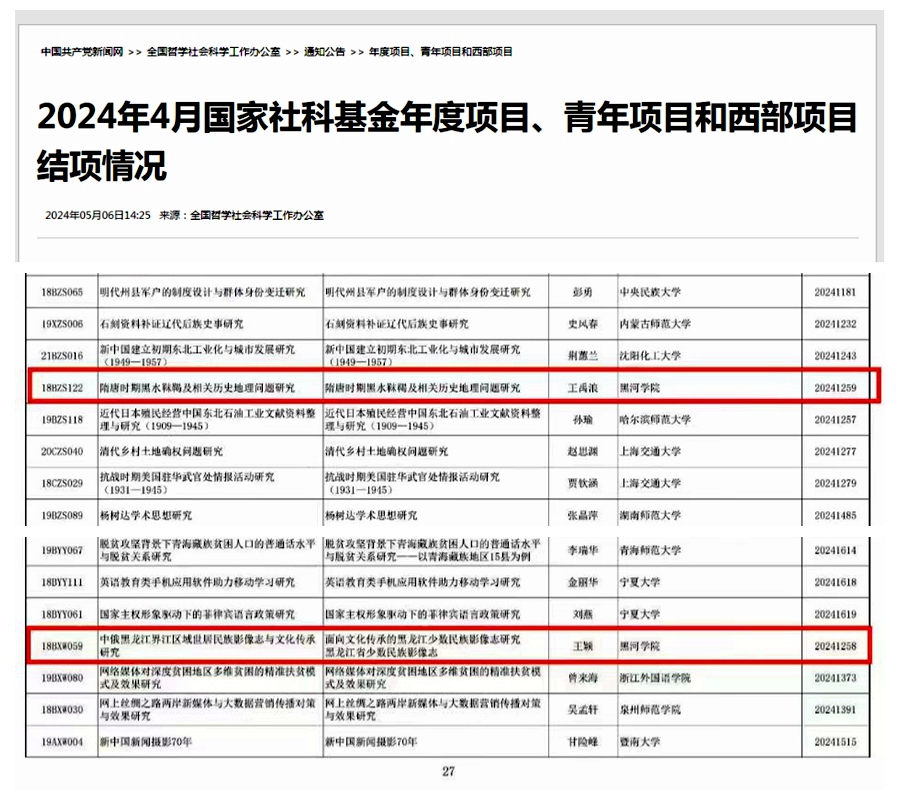Select the institution 哈尔滨师范大学
Viewport: 900px width, 800px height.
pyautogui.click(x=655, y=420)
